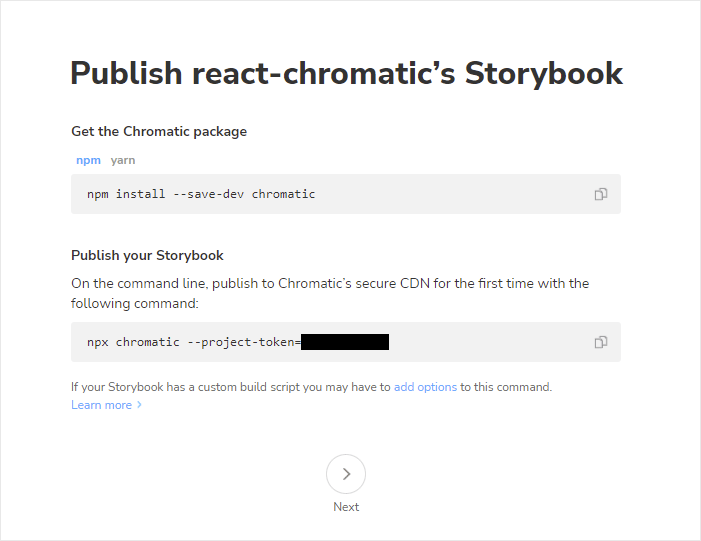701x541 pixels.
Task: Click the Publish your Storybook heading
Action: (147, 255)
